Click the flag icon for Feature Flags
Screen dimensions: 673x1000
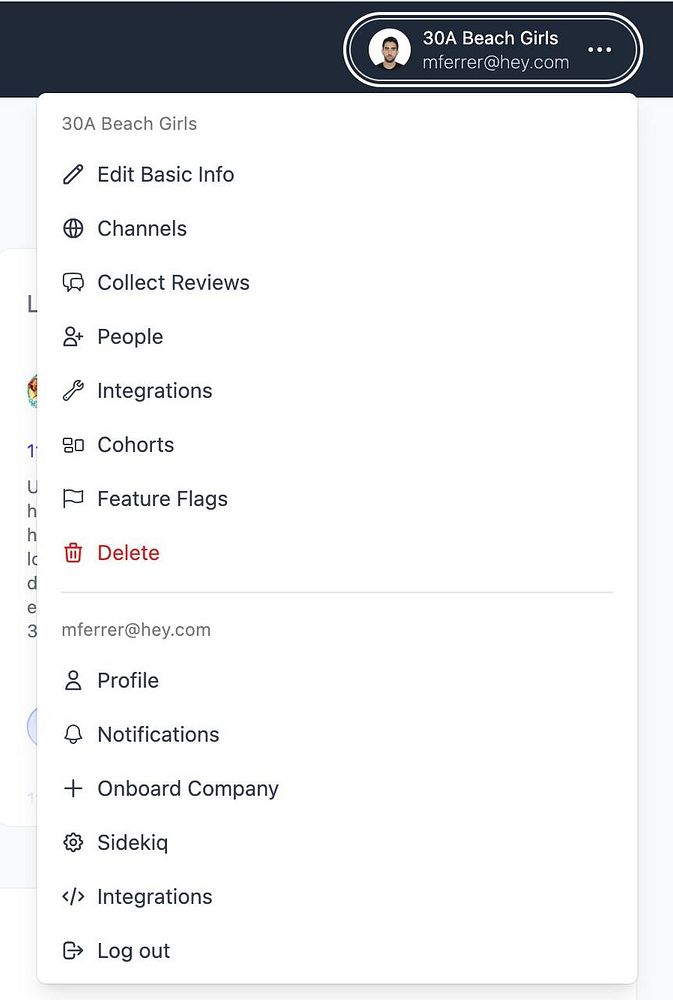point(73,499)
